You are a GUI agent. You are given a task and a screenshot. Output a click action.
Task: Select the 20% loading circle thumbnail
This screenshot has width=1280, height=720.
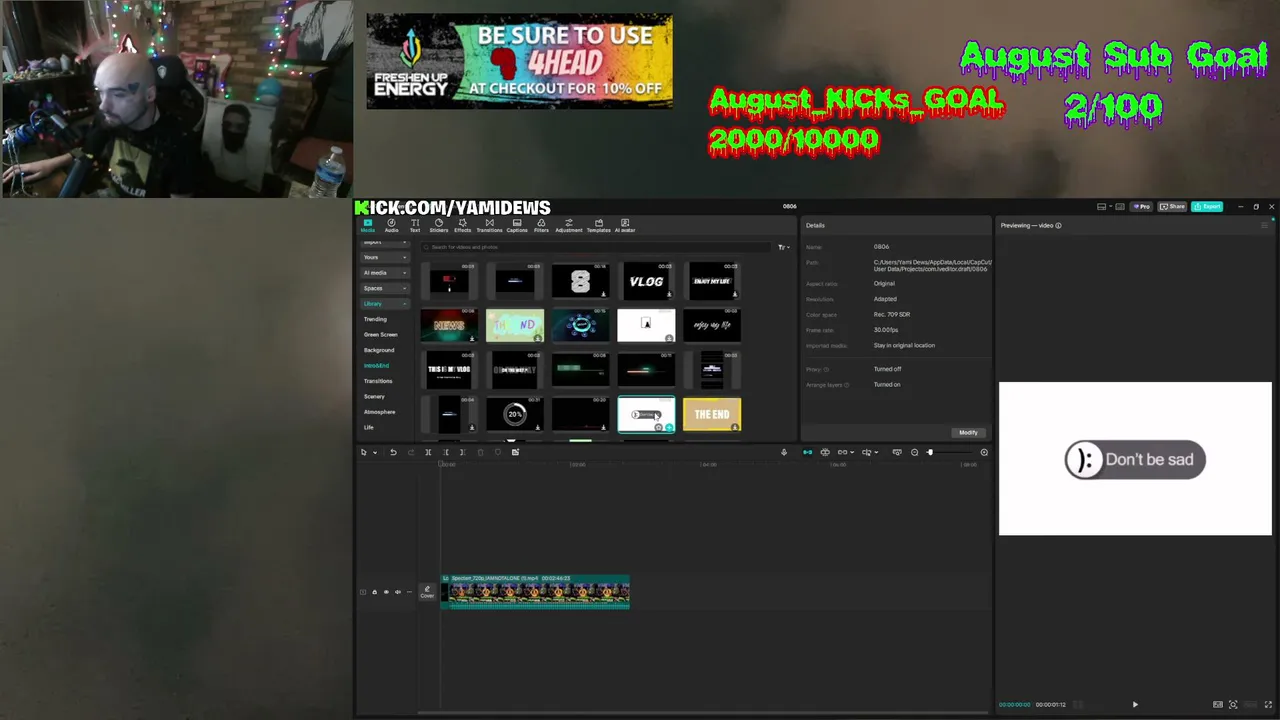515,414
